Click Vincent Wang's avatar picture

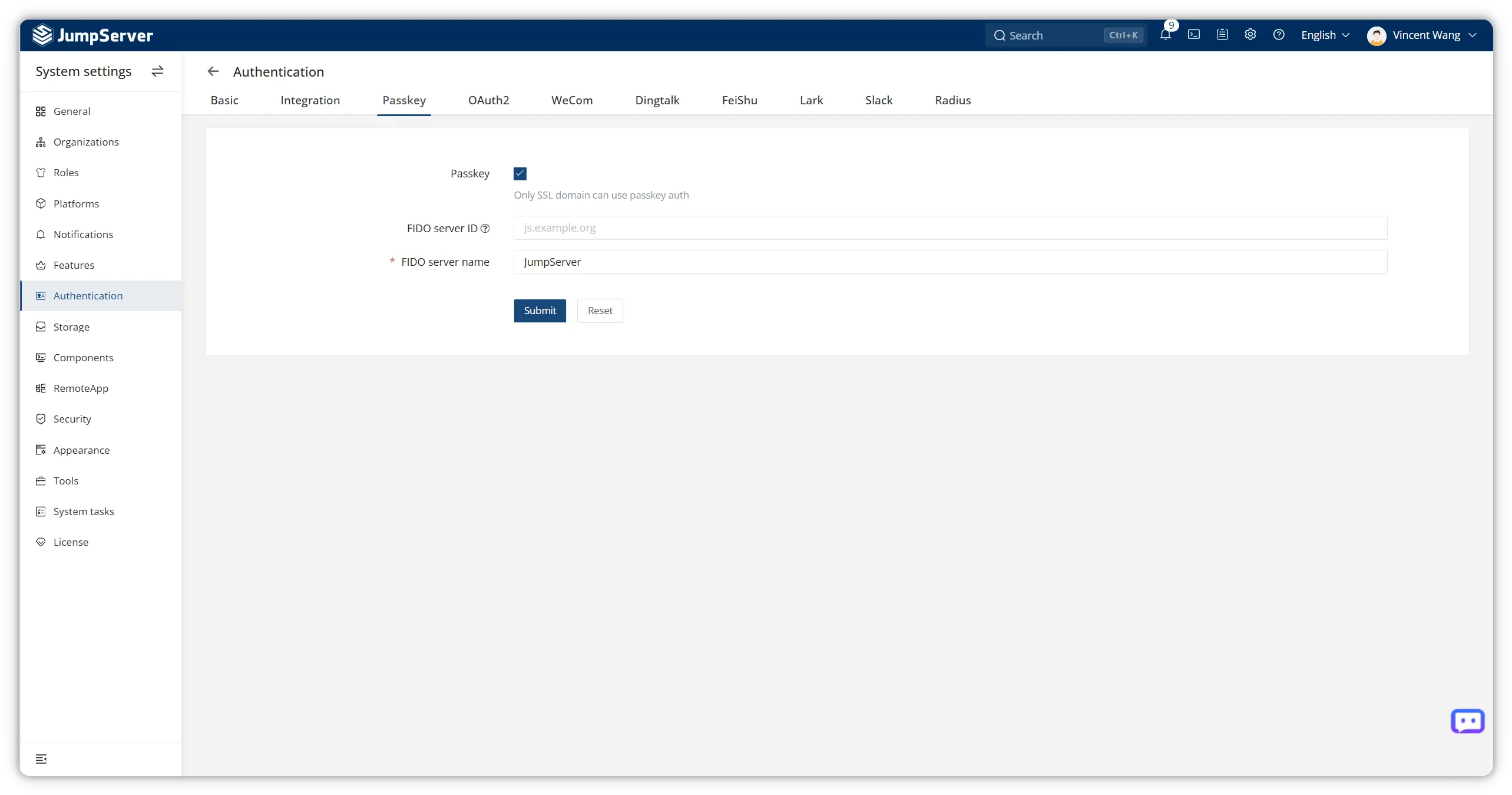pyautogui.click(x=1377, y=35)
